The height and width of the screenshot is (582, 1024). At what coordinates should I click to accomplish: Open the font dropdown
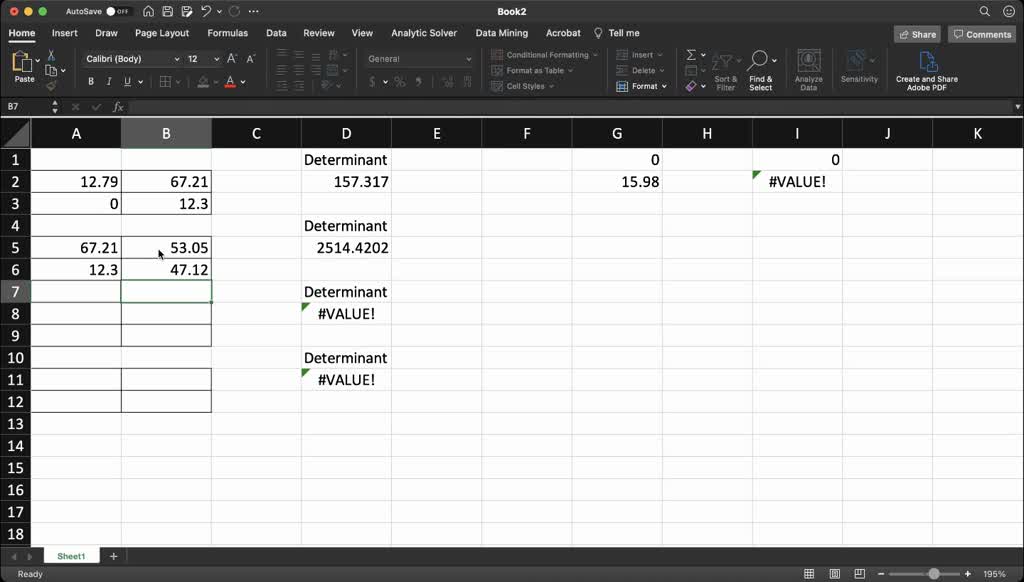(133, 59)
